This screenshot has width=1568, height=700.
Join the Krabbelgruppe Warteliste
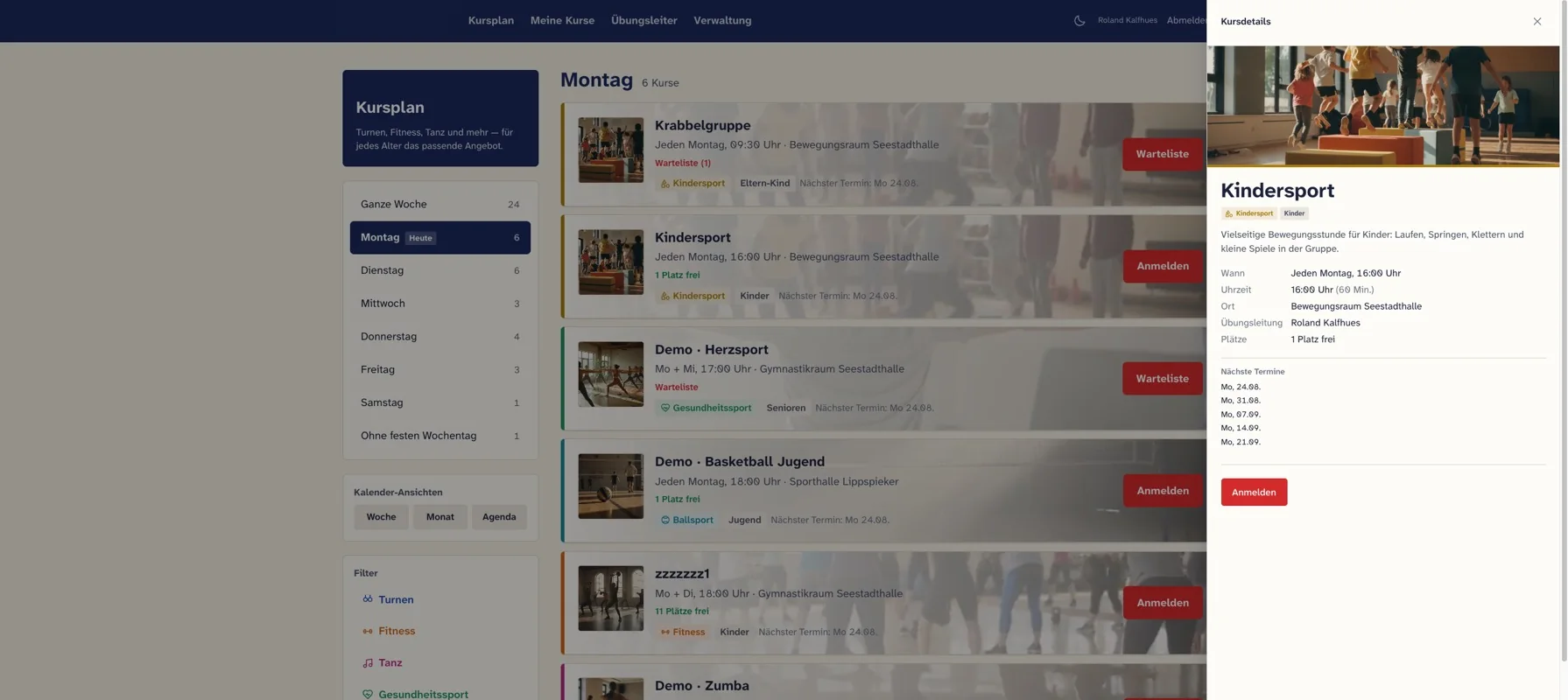pos(1162,154)
